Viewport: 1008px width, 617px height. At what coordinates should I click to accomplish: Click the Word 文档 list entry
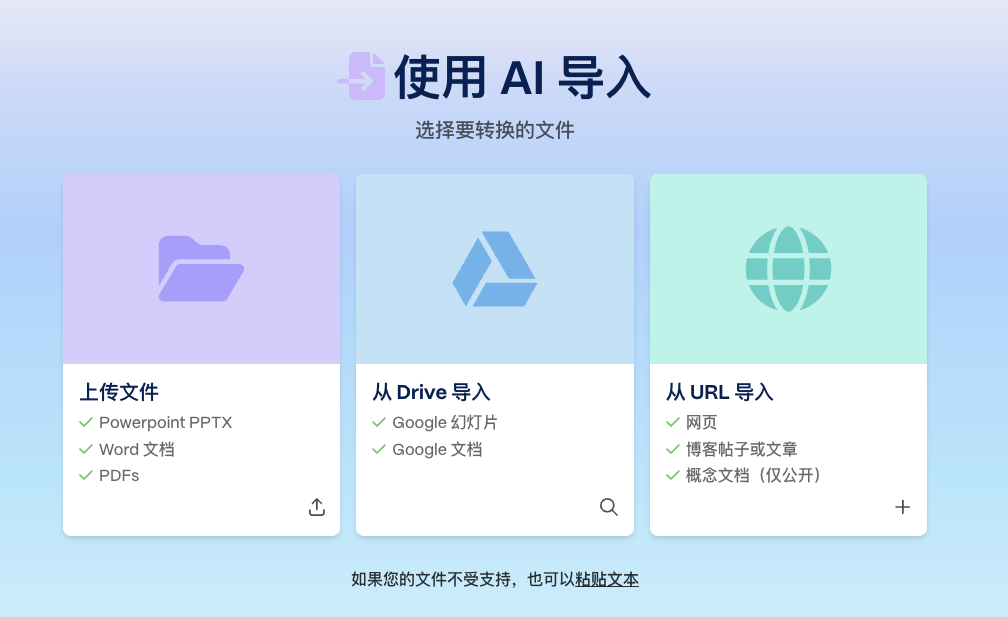pos(137,449)
